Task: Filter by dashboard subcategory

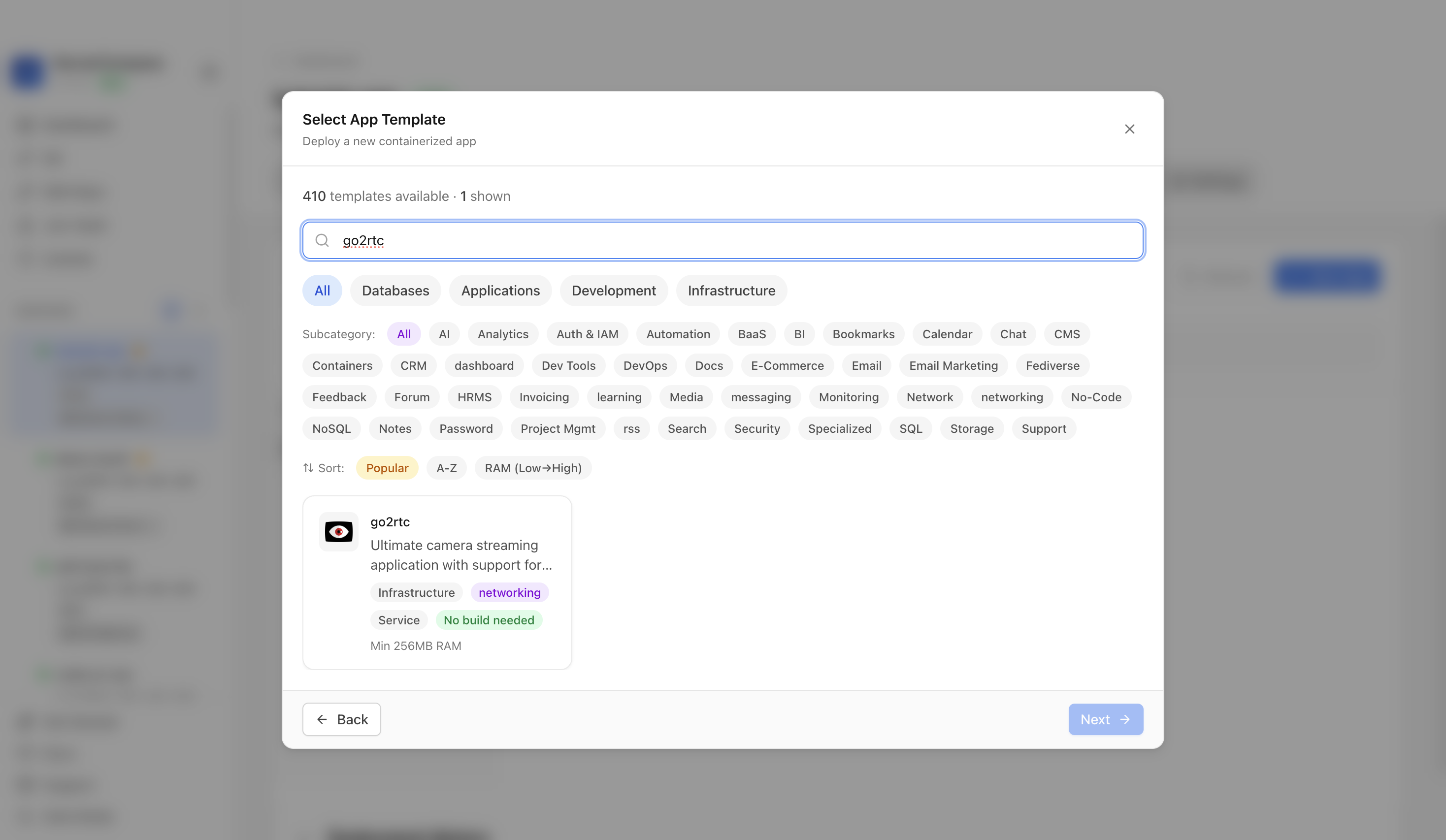Action: point(484,365)
